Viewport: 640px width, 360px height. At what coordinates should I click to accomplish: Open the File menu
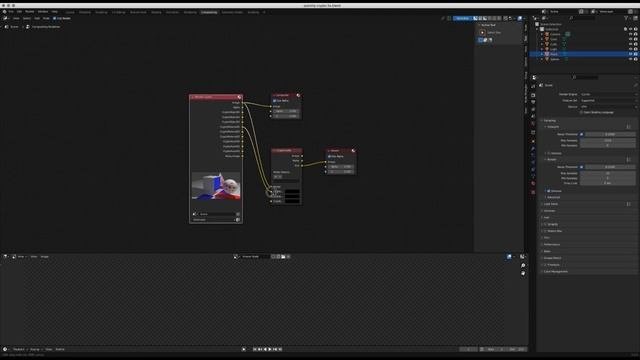(11, 12)
